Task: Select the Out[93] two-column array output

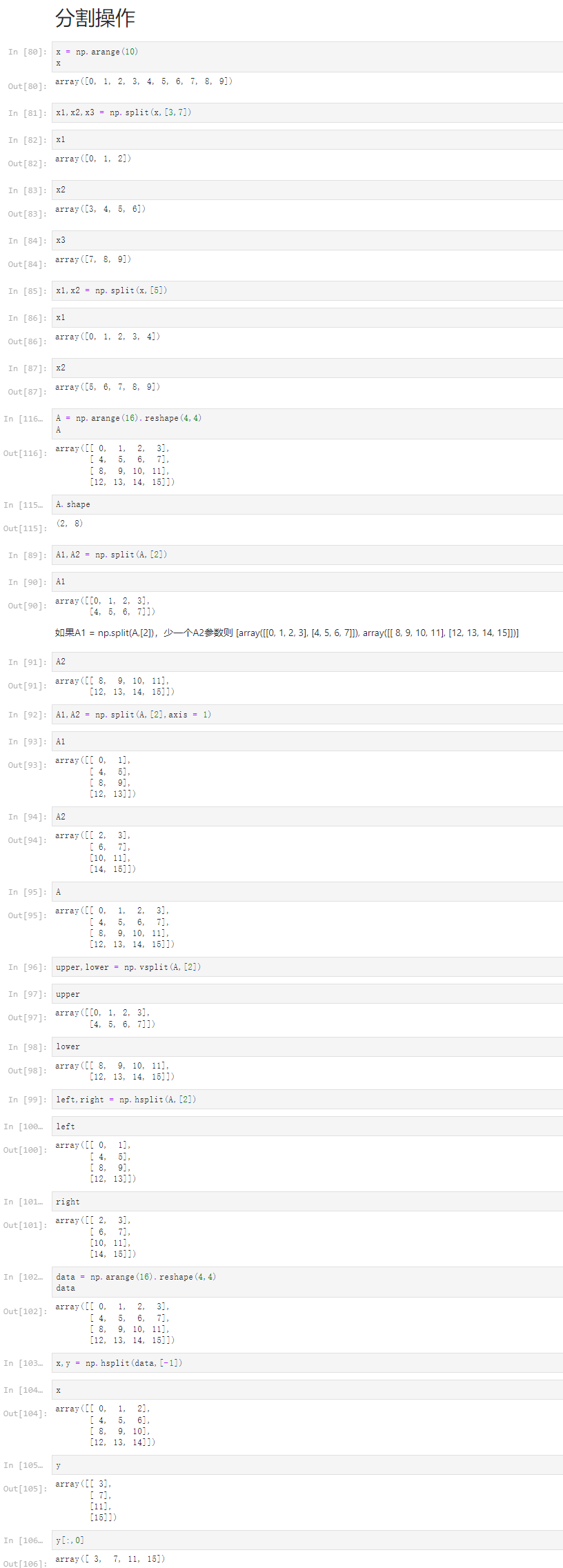Action: [95, 777]
